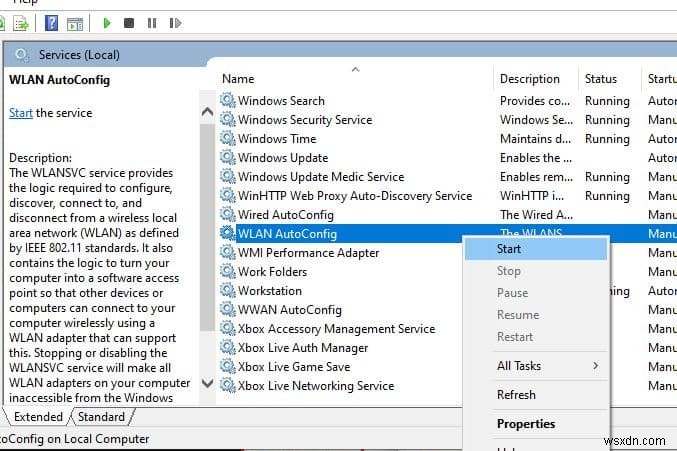677x451 pixels.
Task: Sort by the Name column header
Action: (355, 79)
